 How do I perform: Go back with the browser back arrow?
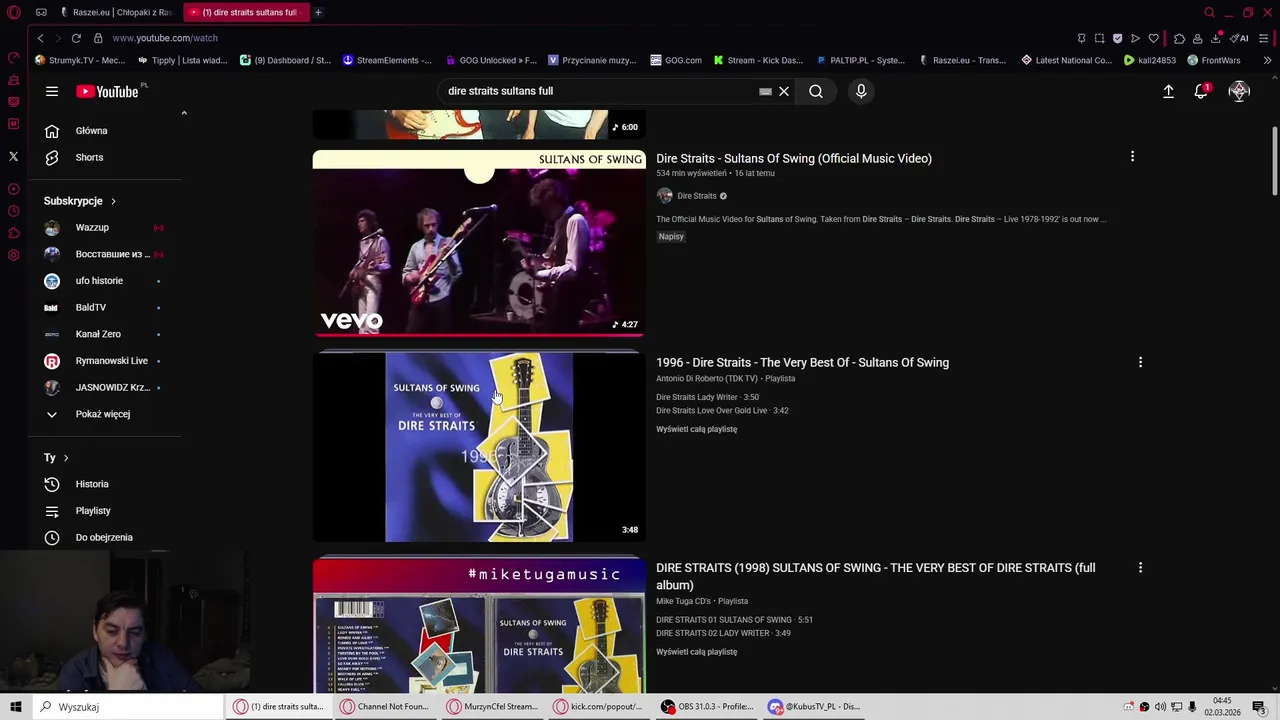click(x=40, y=38)
